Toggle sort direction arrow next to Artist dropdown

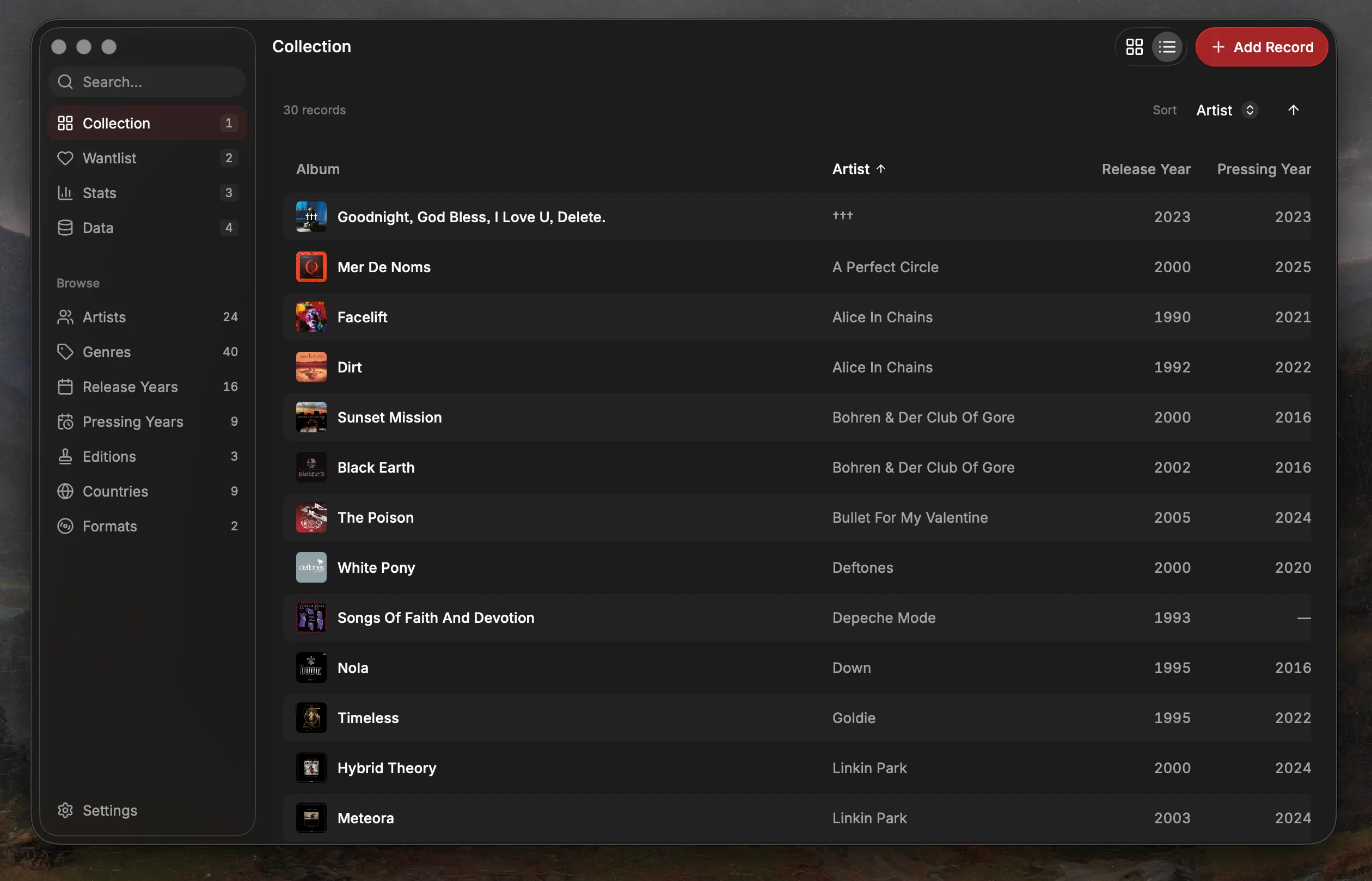1293,110
